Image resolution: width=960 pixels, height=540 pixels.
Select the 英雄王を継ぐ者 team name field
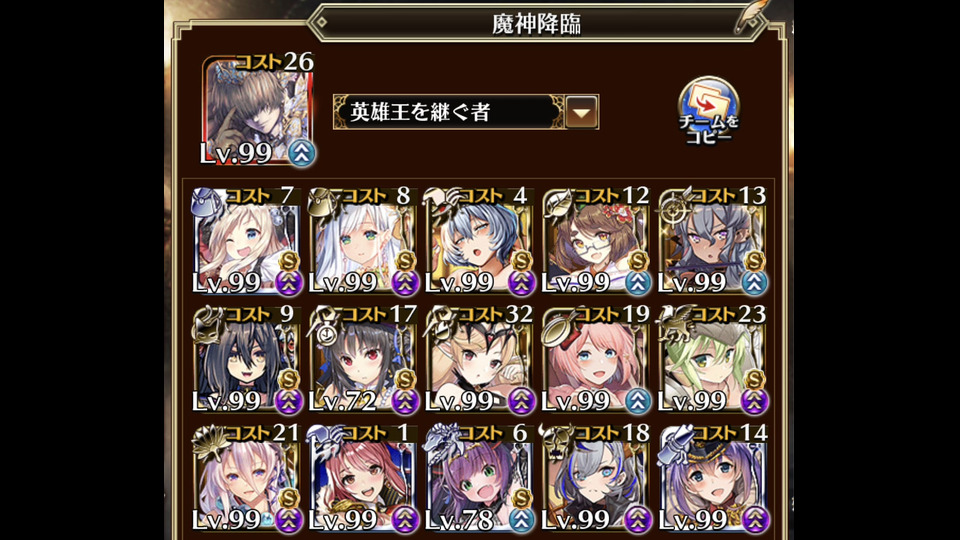tap(450, 112)
